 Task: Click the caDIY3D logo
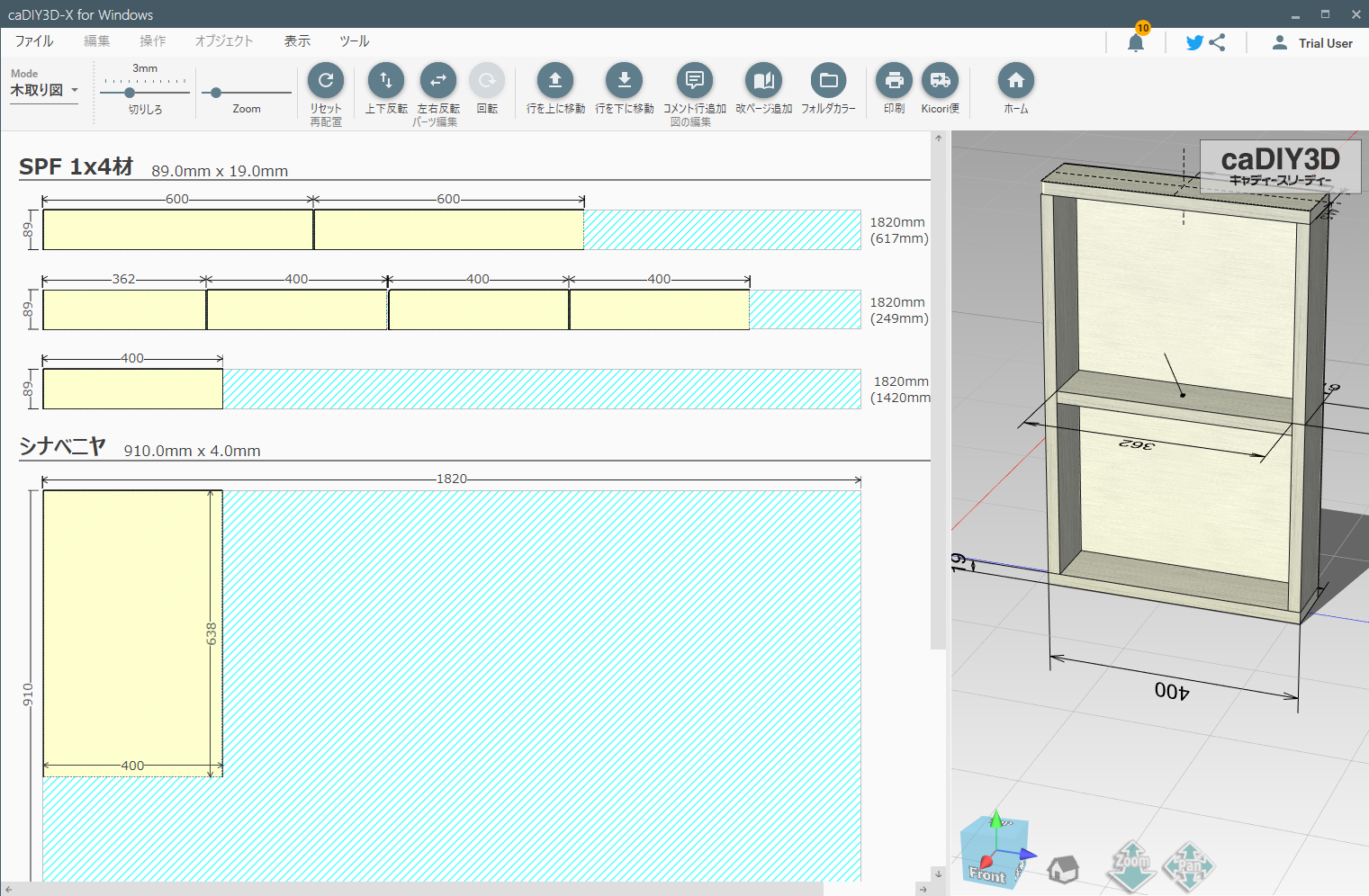tap(1280, 166)
